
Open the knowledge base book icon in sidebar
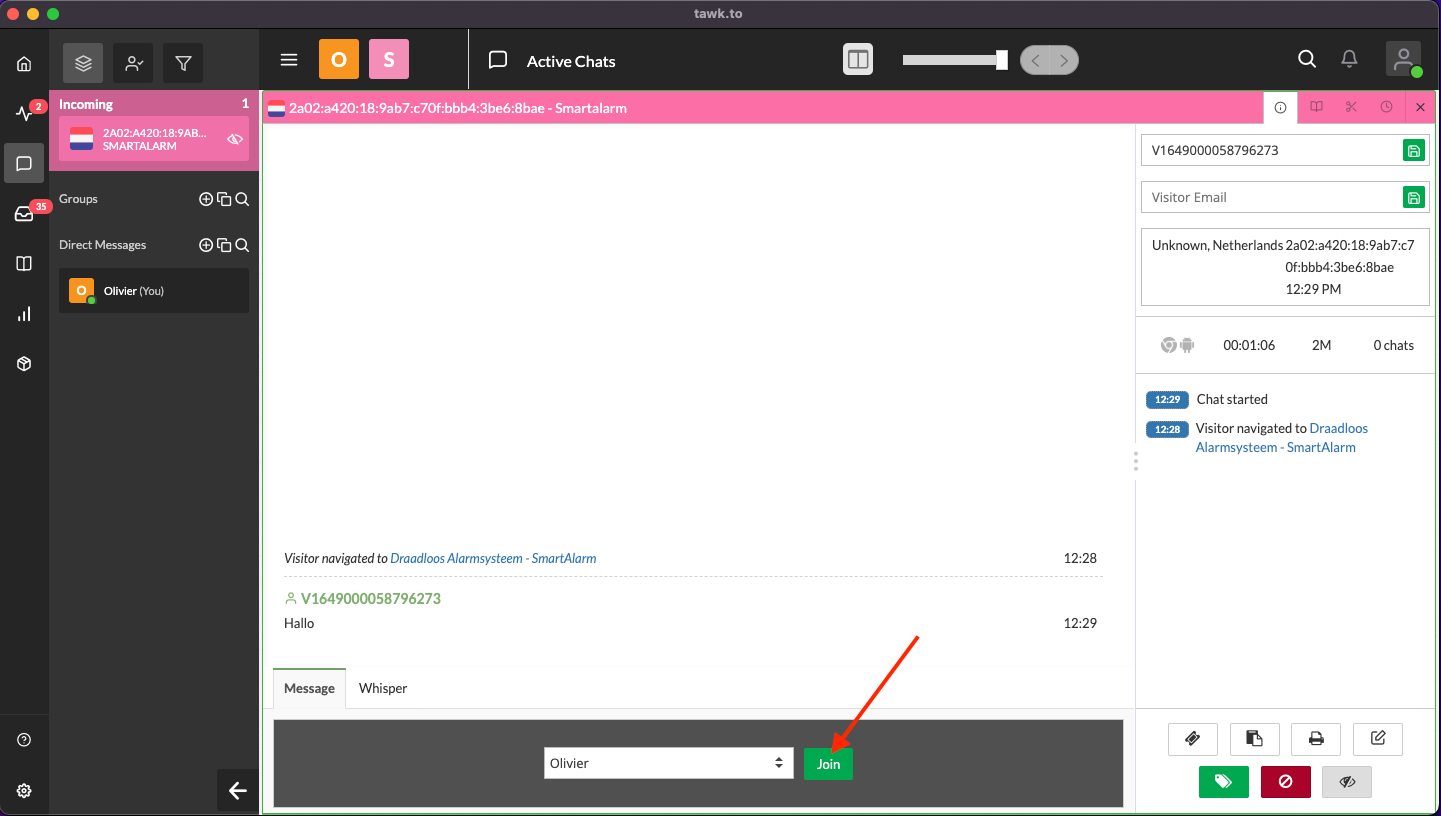pos(24,264)
